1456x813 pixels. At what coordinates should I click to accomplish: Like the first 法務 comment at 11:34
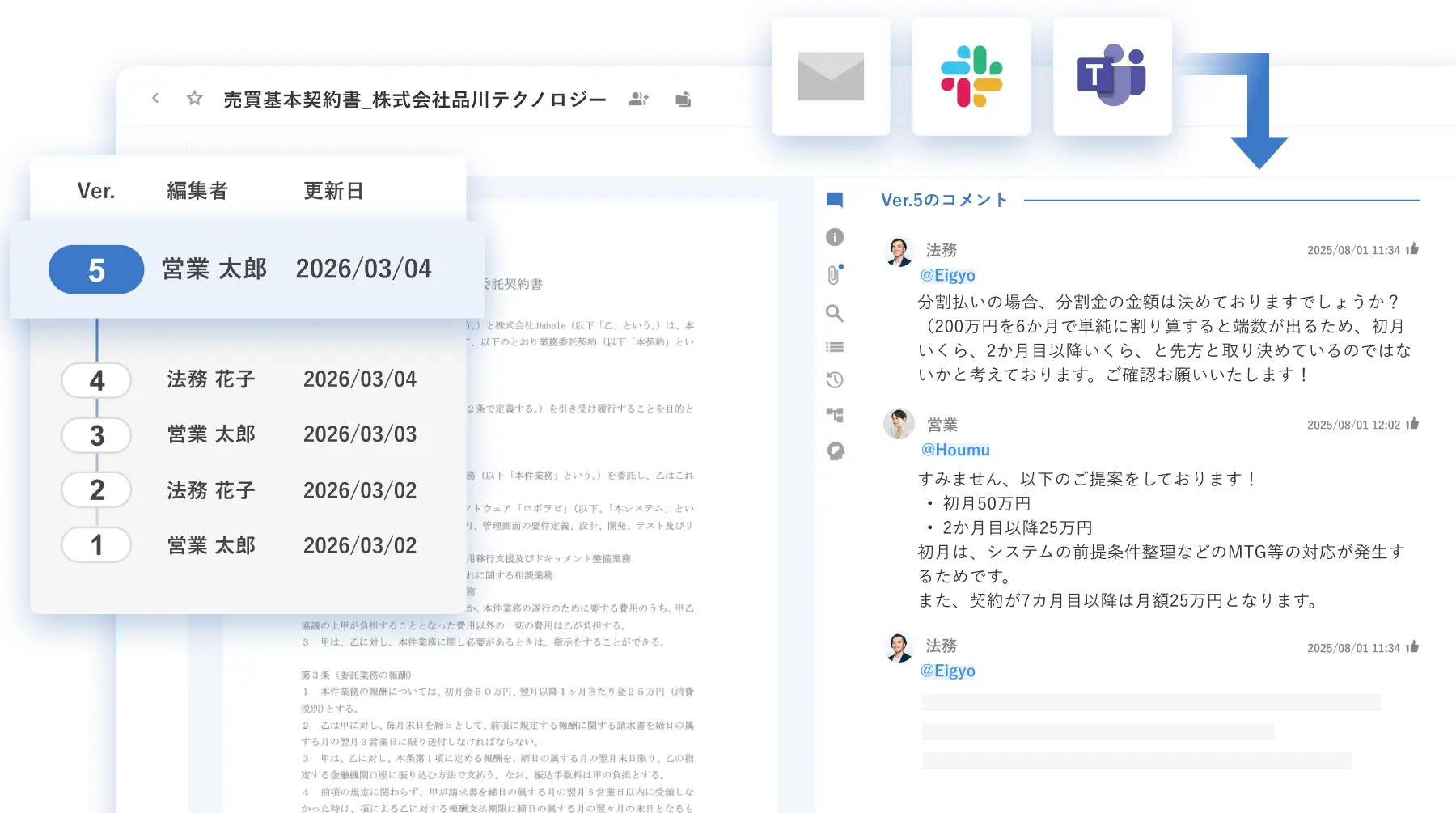pos(1412,249)
